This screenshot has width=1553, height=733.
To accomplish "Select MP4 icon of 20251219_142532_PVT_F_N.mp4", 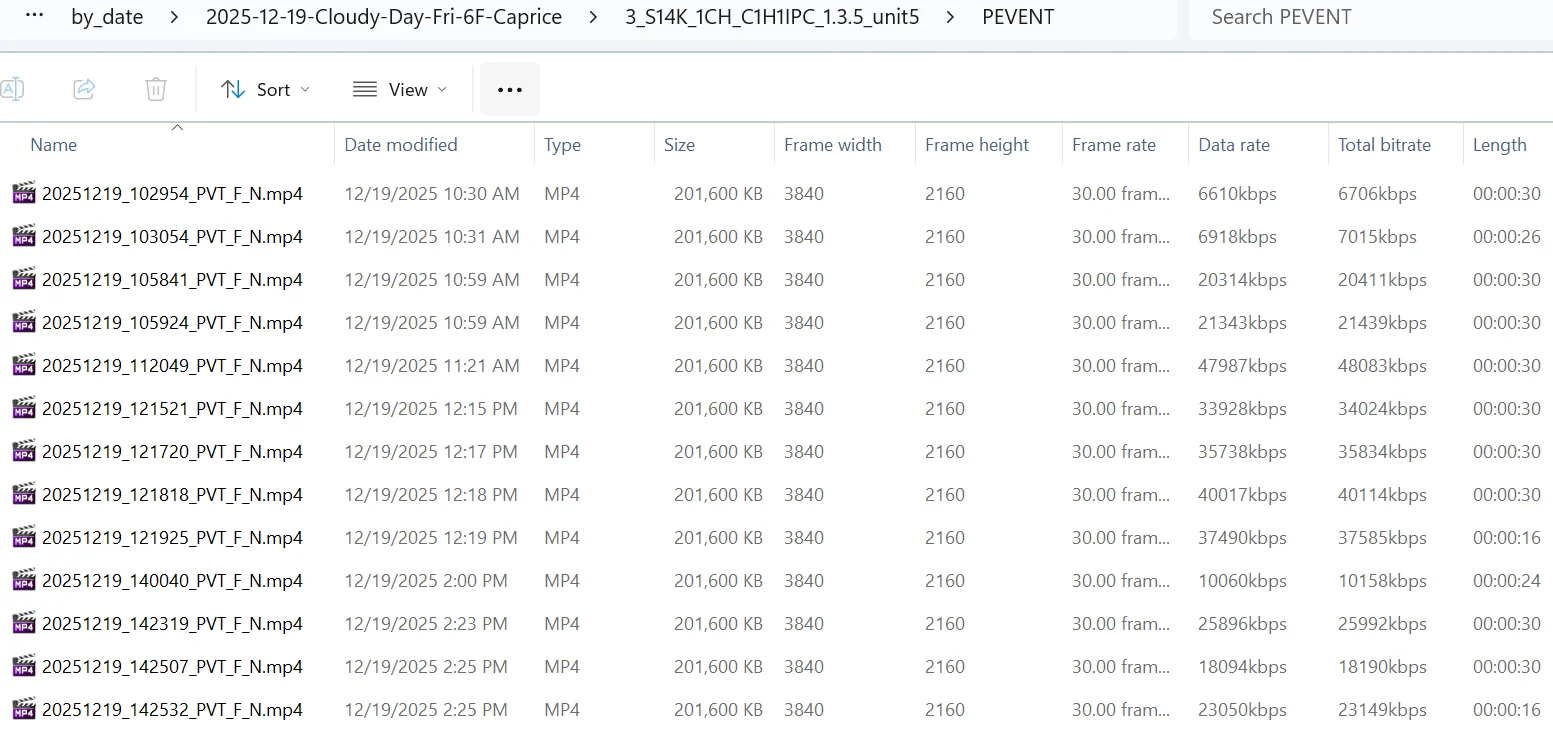I will [x=24, y=709].
